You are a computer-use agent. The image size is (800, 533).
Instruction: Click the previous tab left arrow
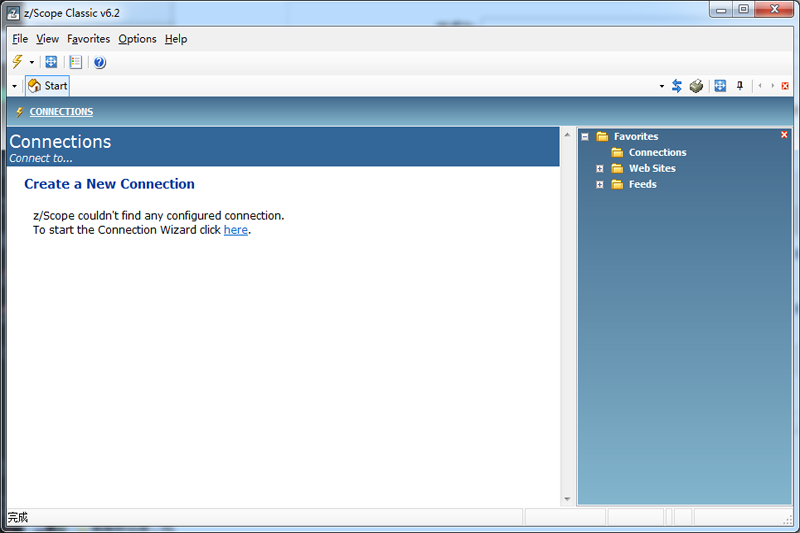[x=760, y=86]
